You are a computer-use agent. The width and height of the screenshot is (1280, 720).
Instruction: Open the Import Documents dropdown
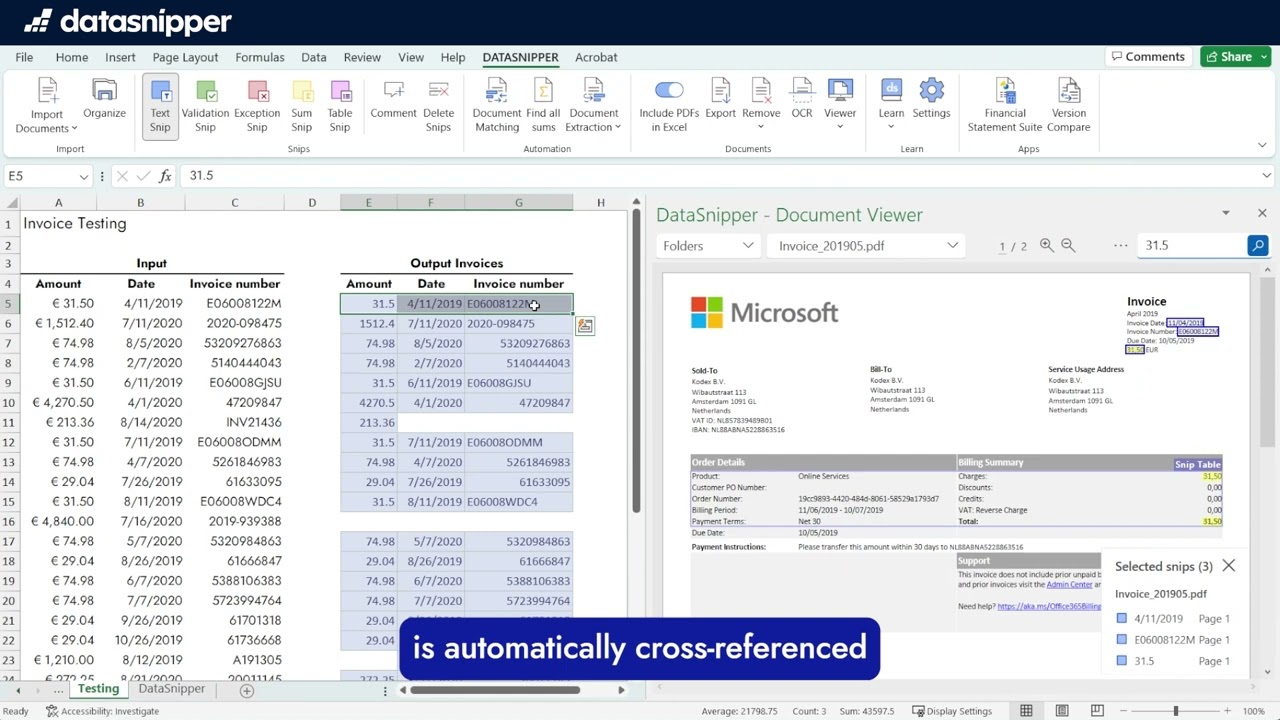[46, 106]
